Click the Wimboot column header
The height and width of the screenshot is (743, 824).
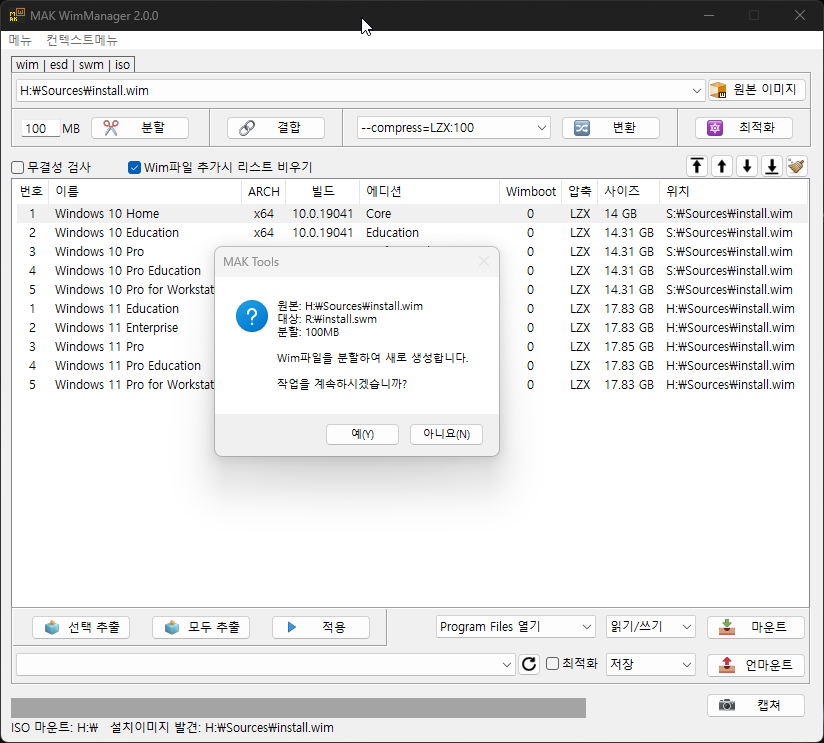531,191
